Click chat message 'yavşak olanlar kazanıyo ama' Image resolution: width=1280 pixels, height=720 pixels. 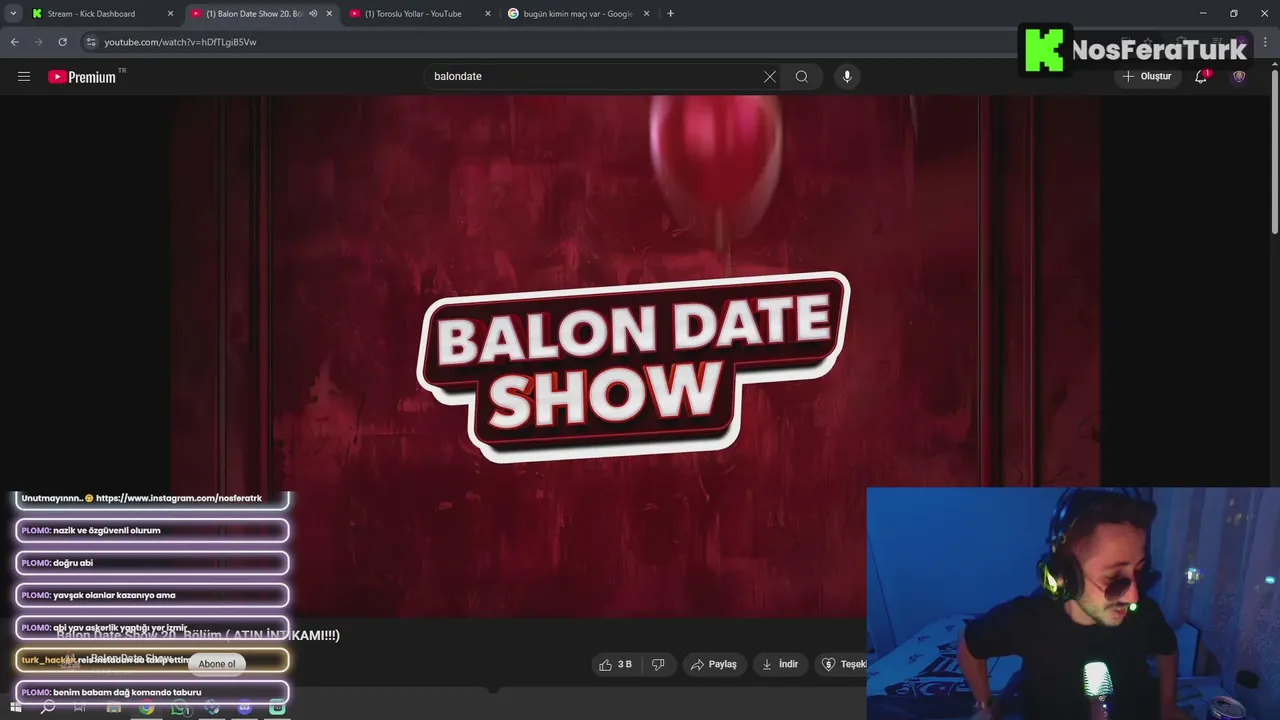152,595
